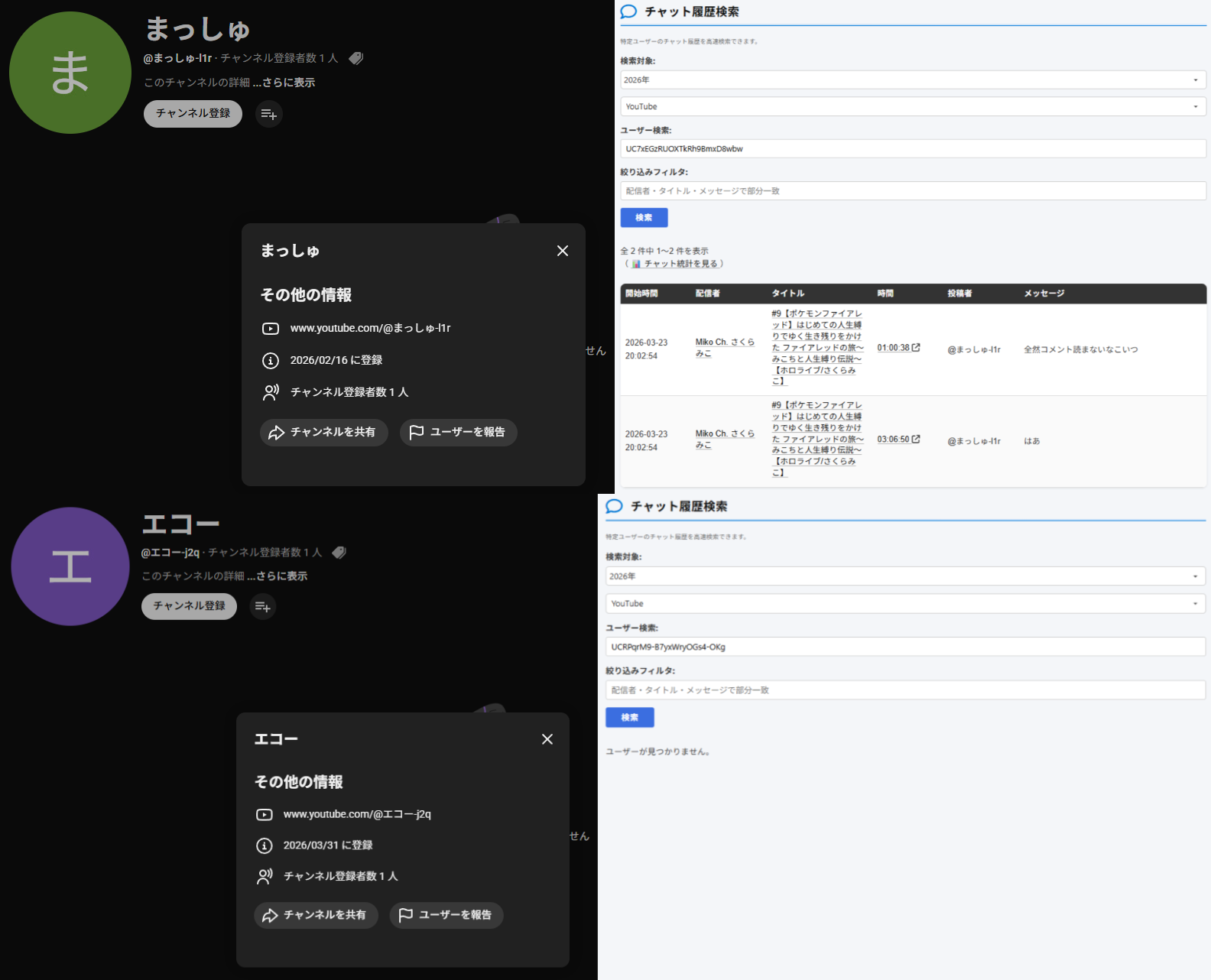Viewport: 1211px width, 980px height.
Task: Close the エコー channel info dialog
Action: [x=547, y=739]
